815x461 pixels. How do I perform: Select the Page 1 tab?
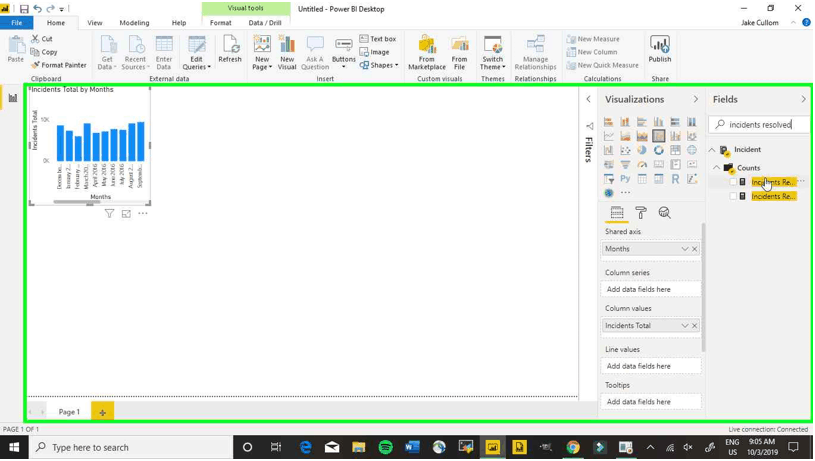(69, 412)
